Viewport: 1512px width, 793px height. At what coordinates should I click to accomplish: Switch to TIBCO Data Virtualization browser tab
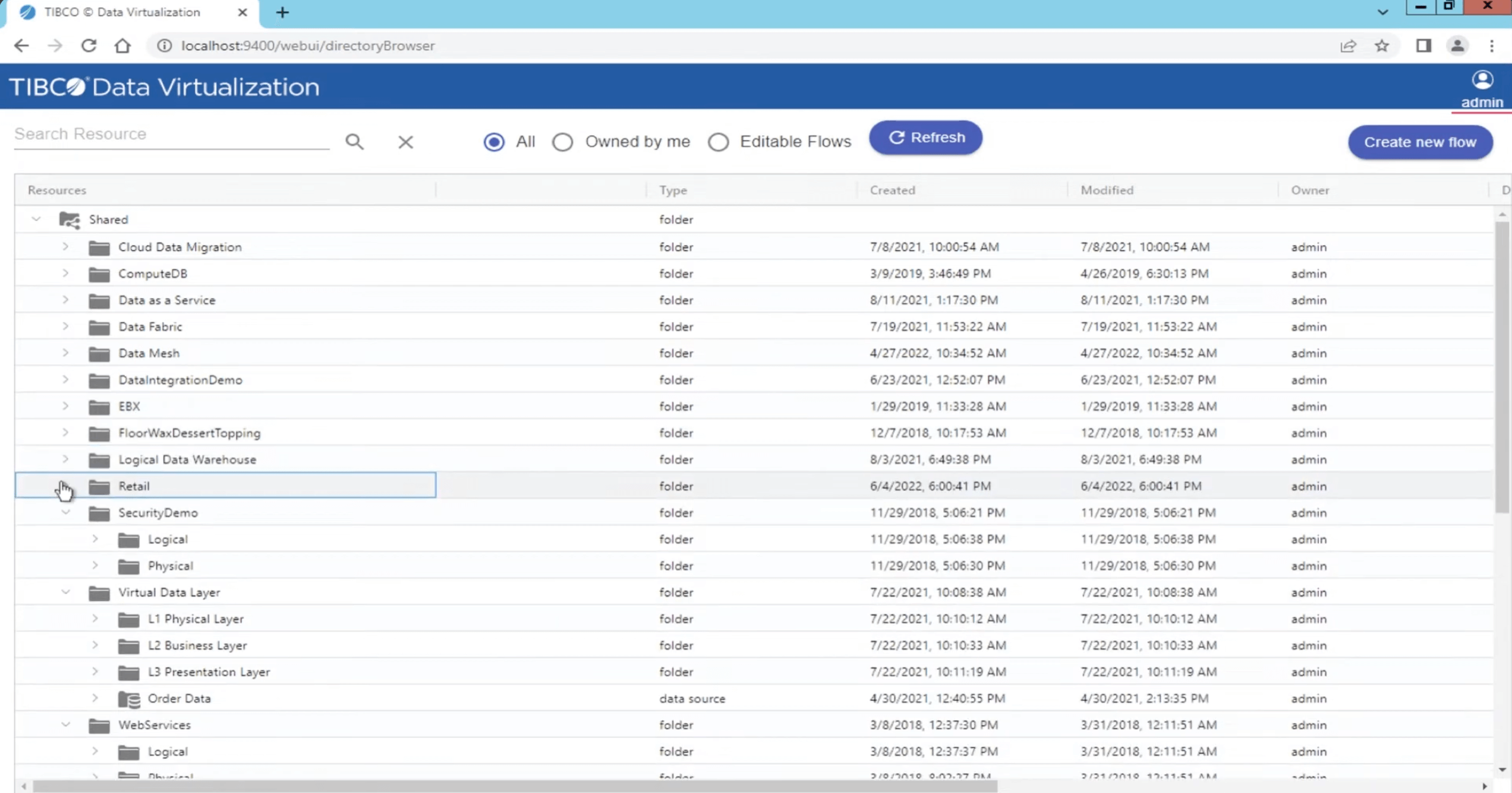130,12
